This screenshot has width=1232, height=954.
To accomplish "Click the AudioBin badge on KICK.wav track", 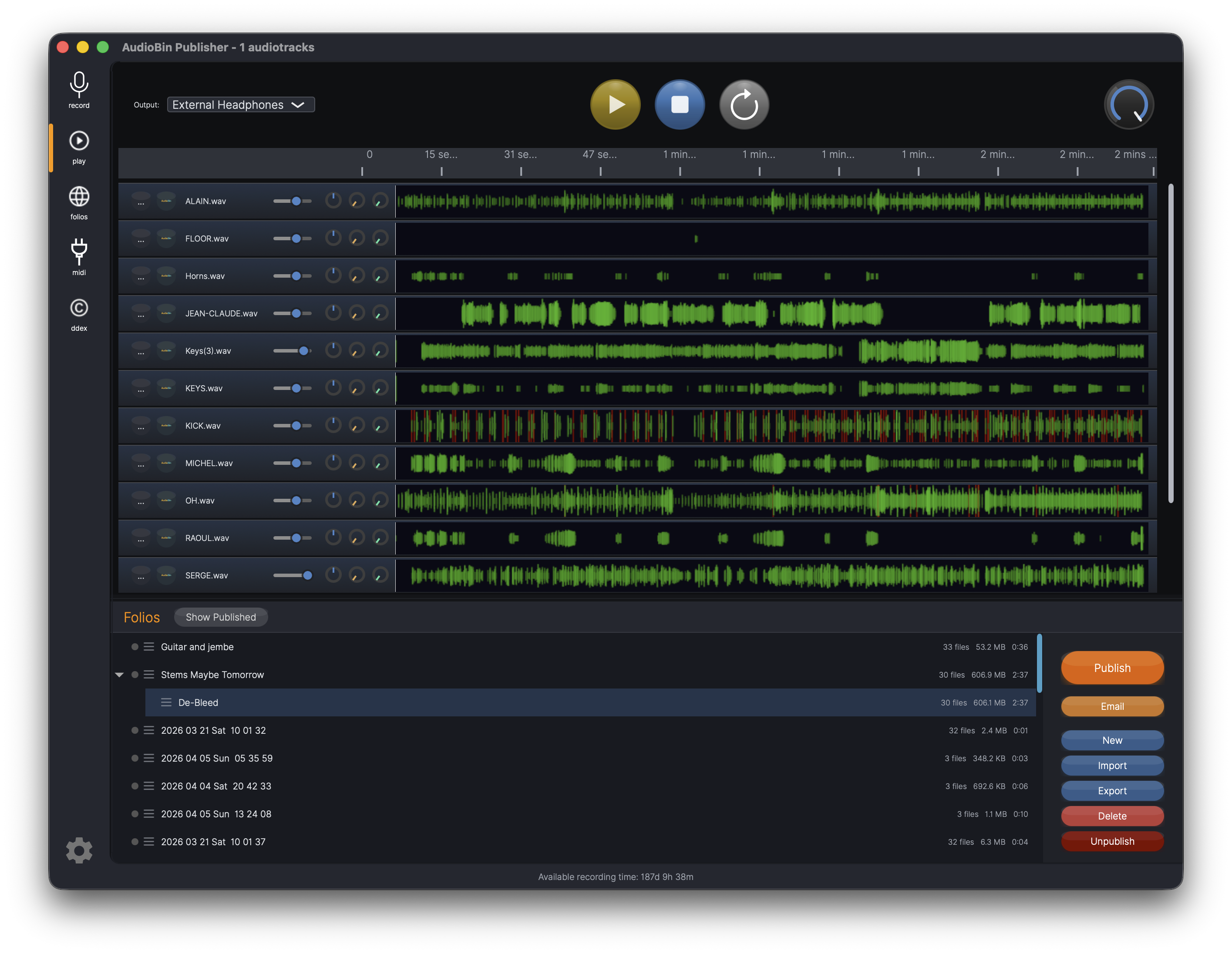I will click(x=166, y=426).
